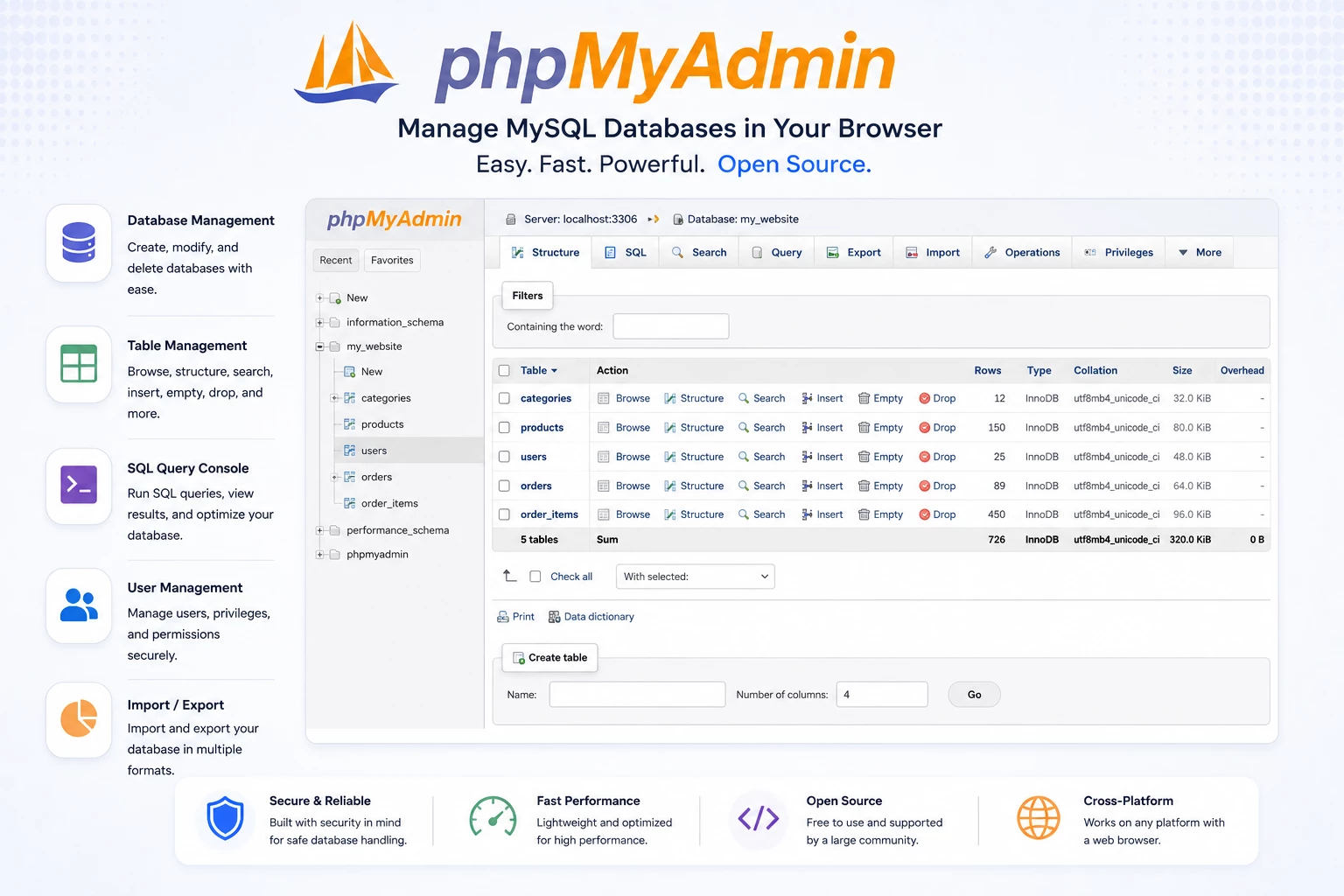Click the Data dictionary icon

click(554, 617)
